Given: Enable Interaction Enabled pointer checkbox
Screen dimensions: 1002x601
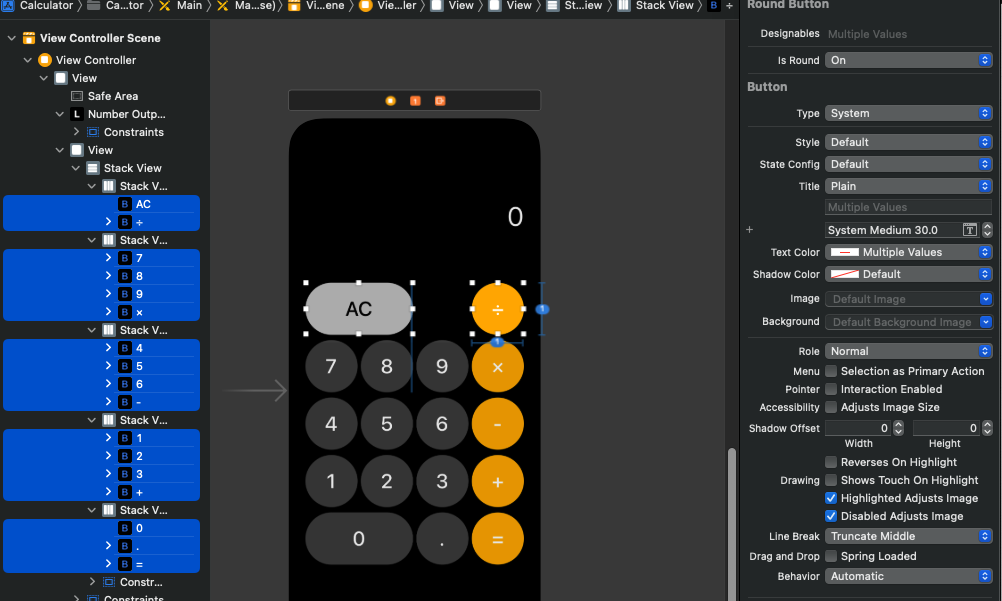Looking at the screenshot, I should [831, 389].
